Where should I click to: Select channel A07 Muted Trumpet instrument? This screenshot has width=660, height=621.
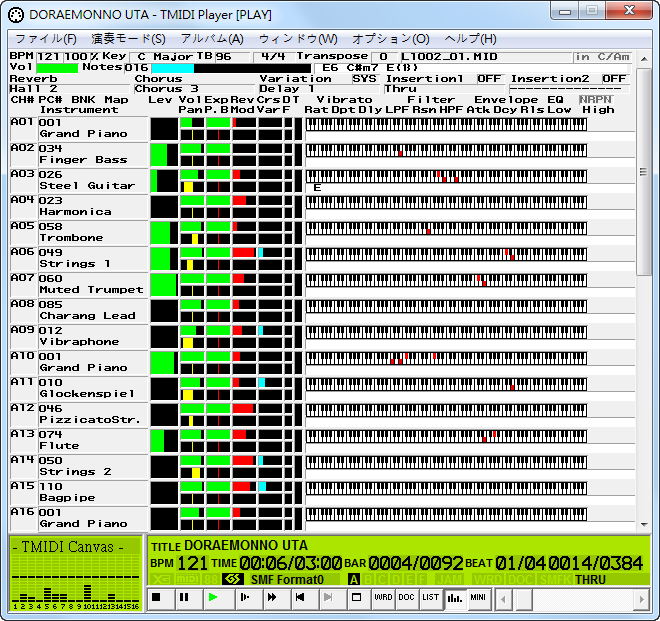91,290
